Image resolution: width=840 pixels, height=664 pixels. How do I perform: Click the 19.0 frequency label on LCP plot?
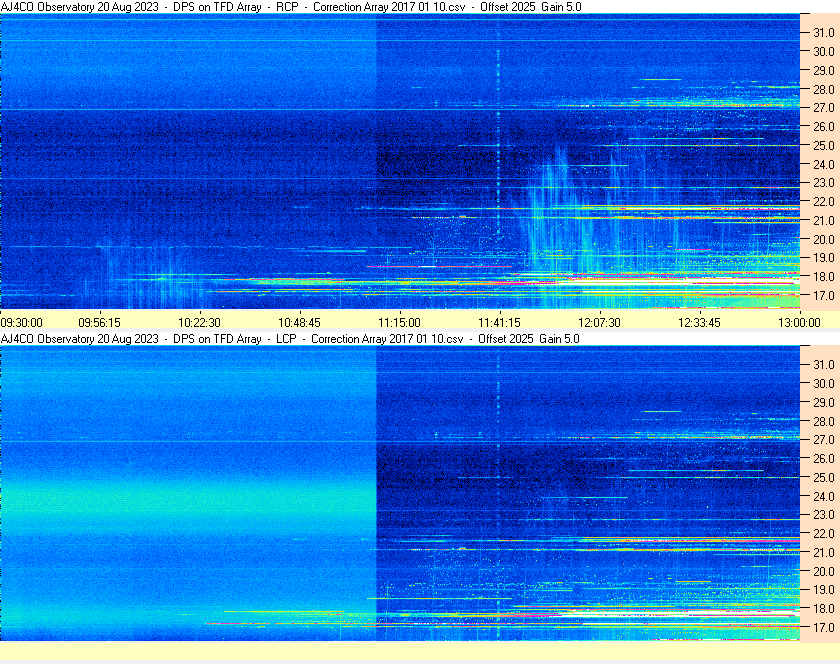(x=824, y=590)
